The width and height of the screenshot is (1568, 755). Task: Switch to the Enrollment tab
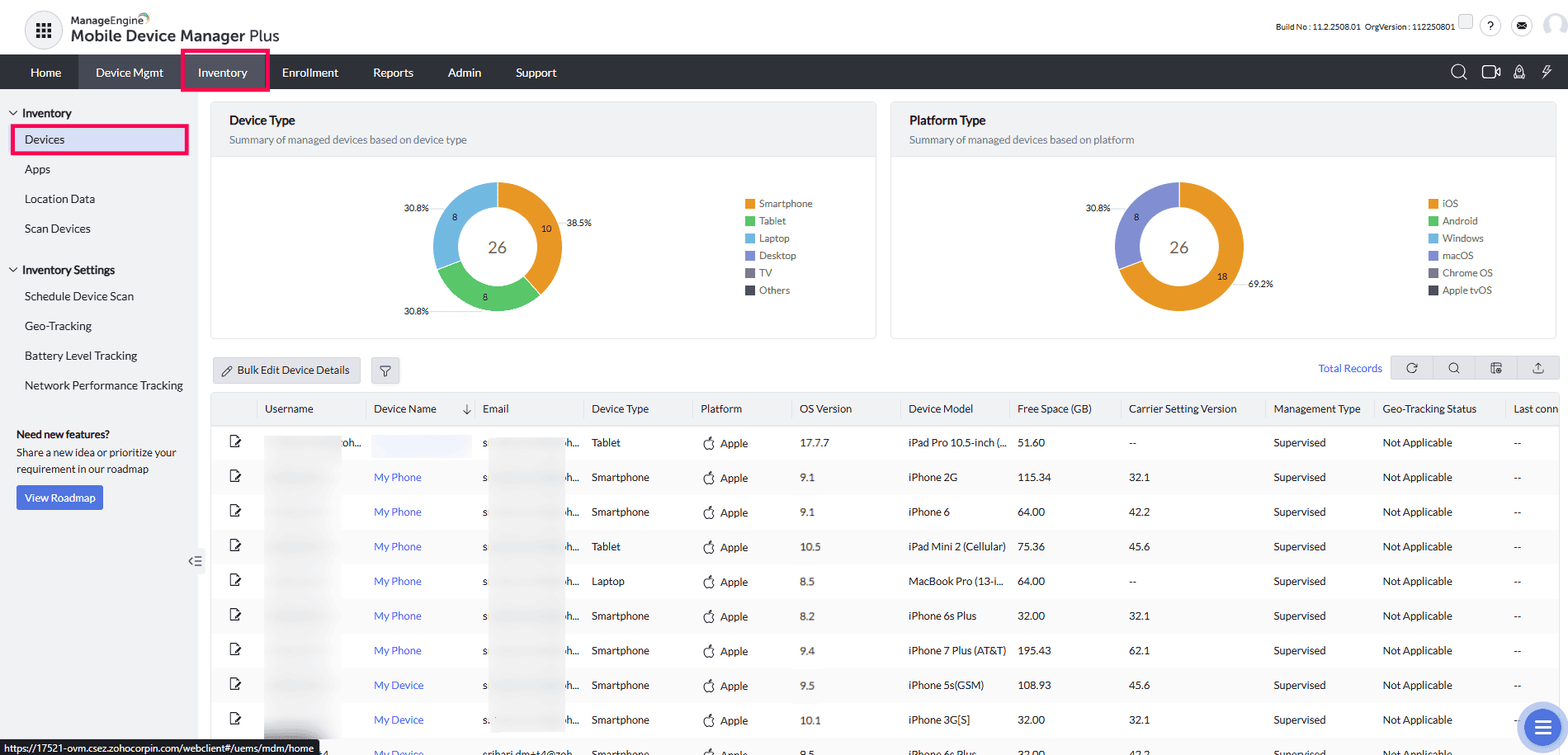tap(309, 73)
